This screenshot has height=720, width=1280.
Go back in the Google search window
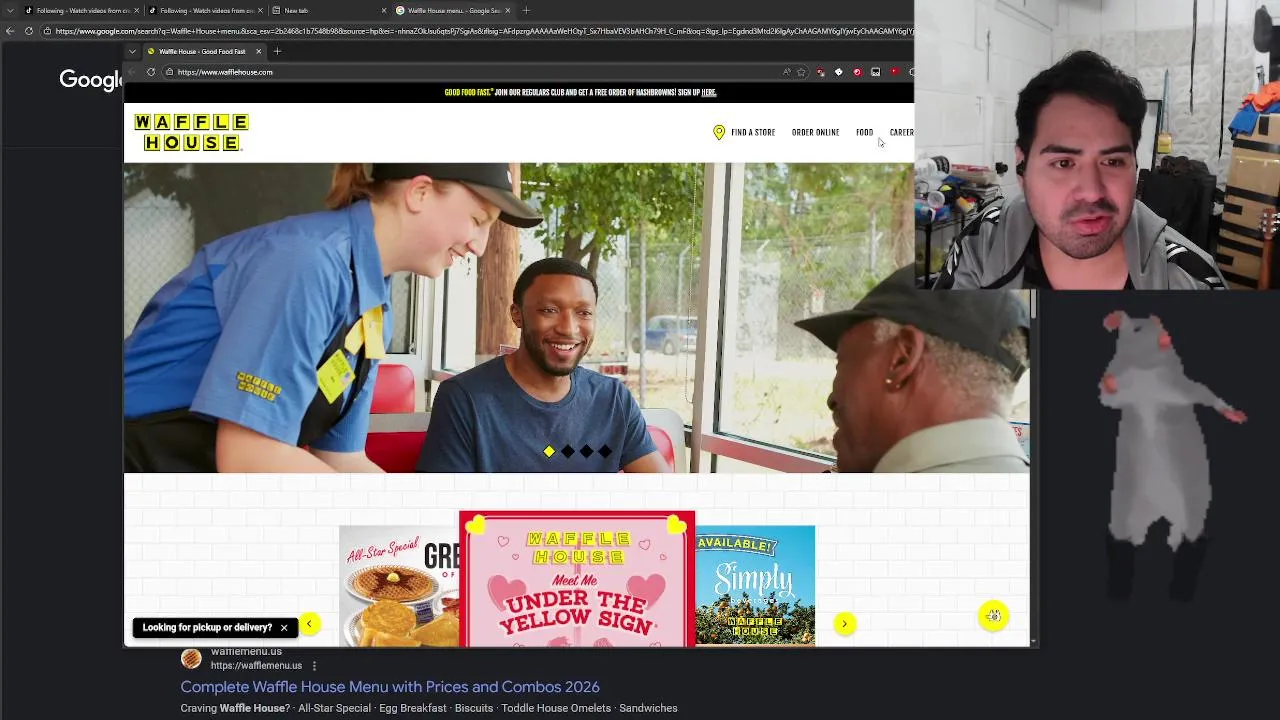tap(10, 31)
